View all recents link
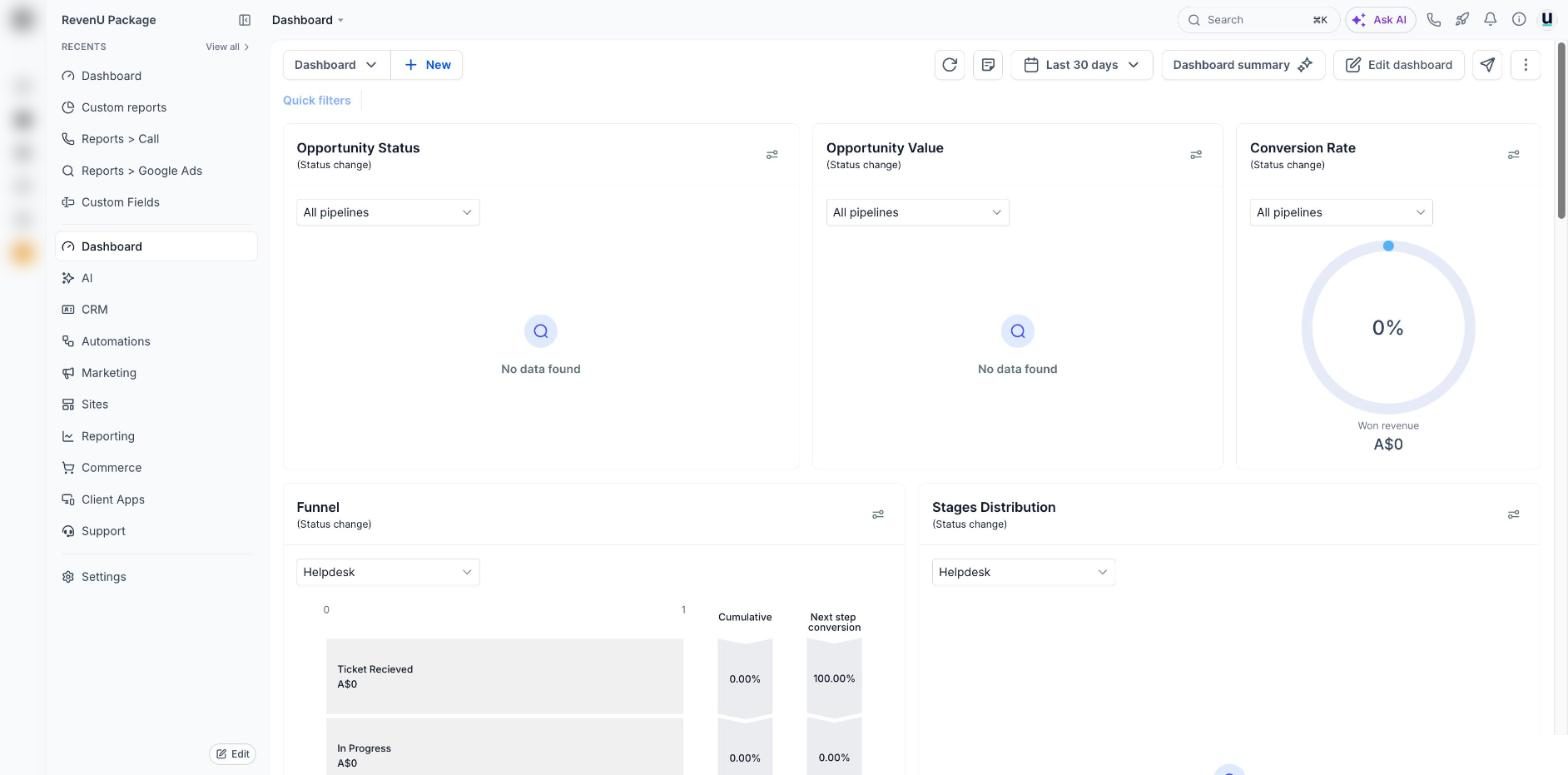The image size is (1568, 775). 227,47
